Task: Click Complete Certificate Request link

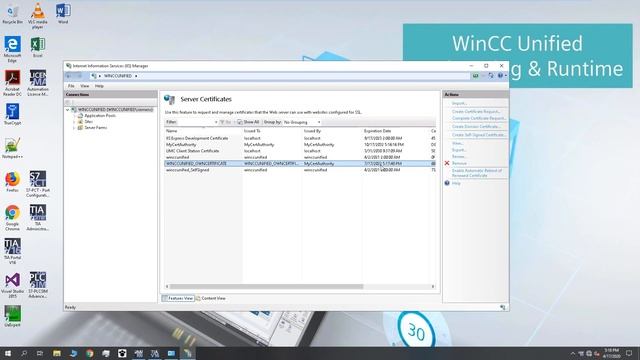Action: [479, 118]
